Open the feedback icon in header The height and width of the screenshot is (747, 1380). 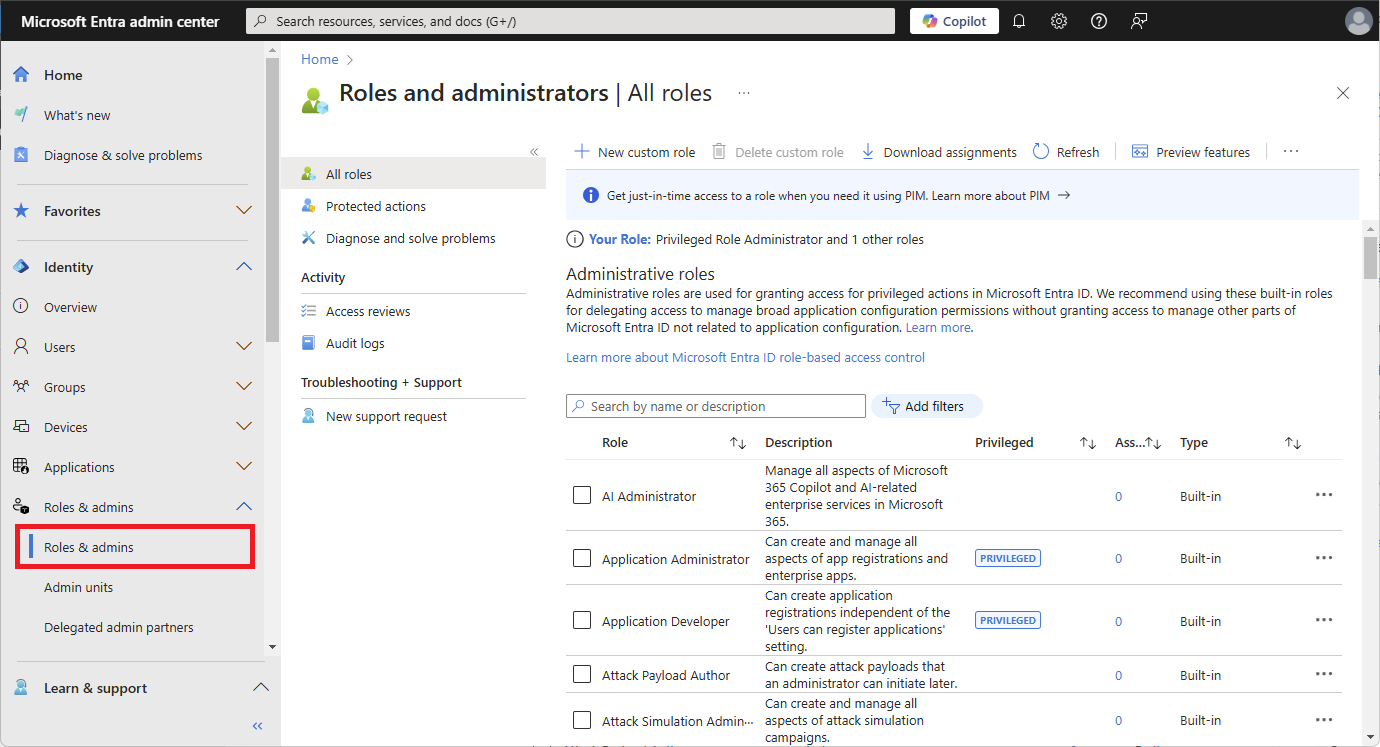[1138, 21]
